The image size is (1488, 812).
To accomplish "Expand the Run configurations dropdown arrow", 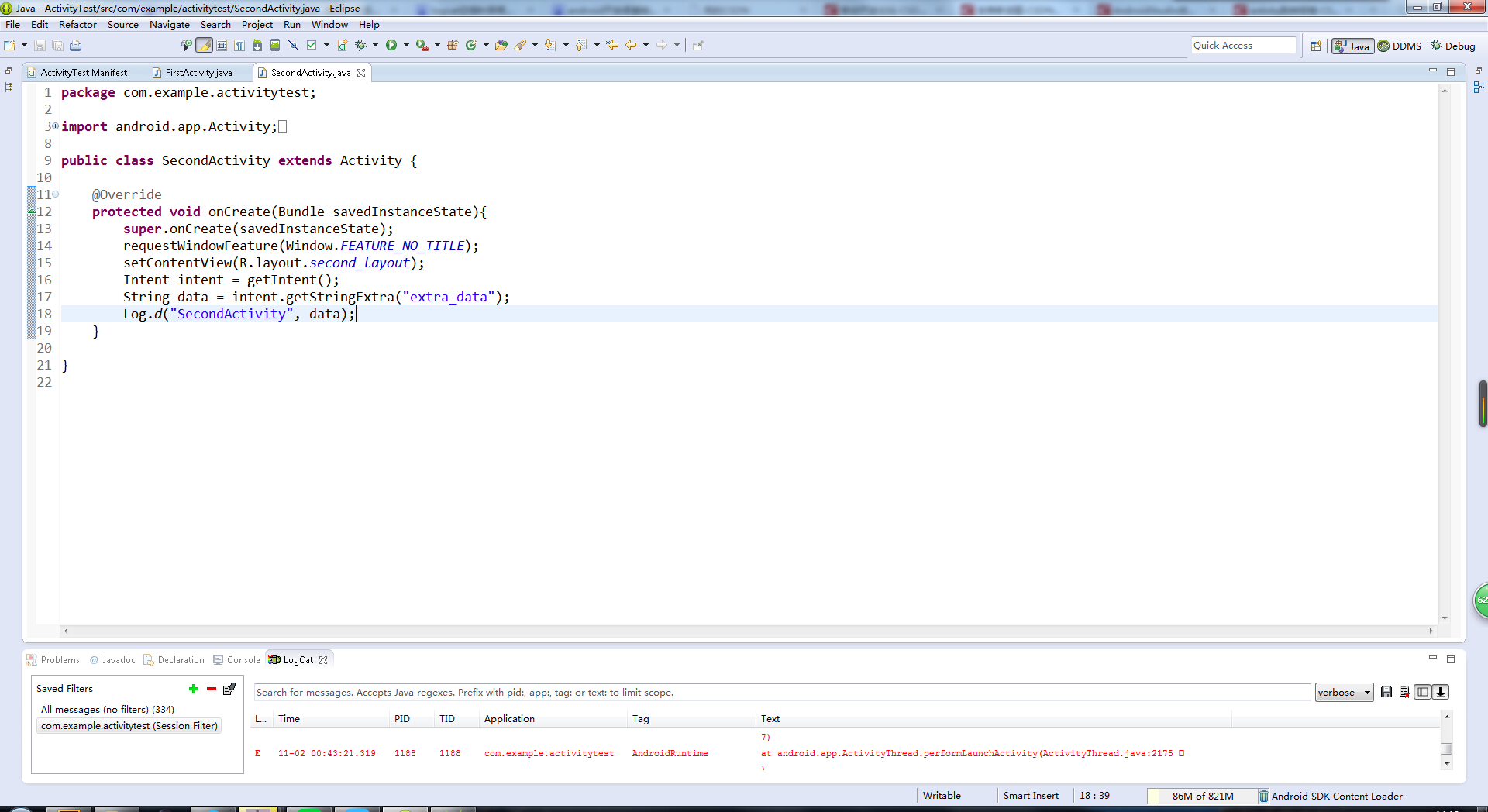I will pos(406,46).
